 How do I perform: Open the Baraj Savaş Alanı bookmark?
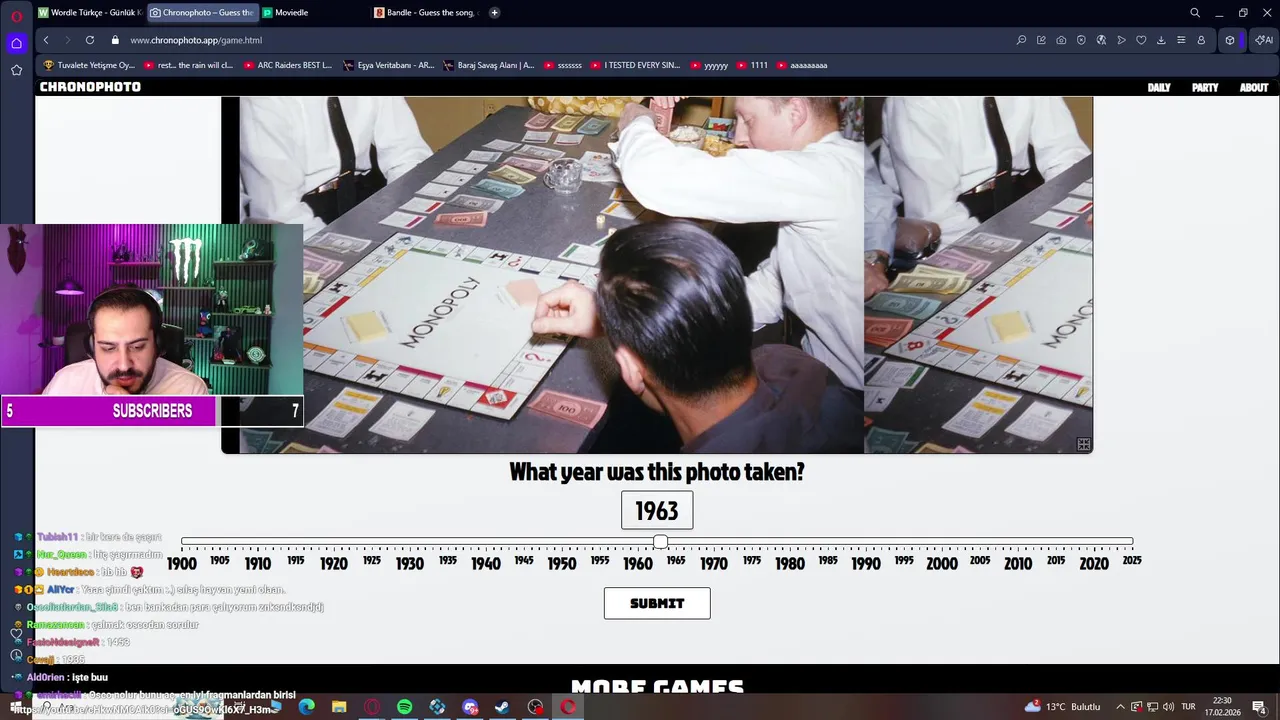click(x=488, y=65)
